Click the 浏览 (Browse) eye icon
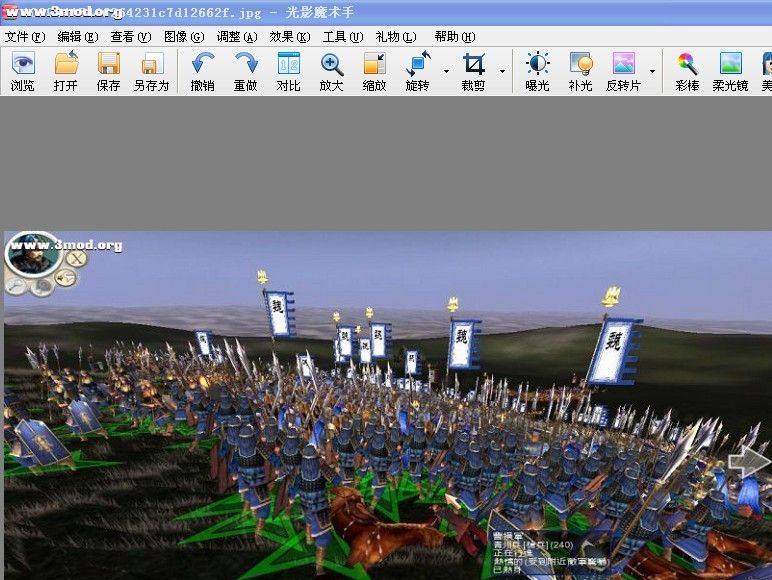Screen dimensions: 772x580 22,71
